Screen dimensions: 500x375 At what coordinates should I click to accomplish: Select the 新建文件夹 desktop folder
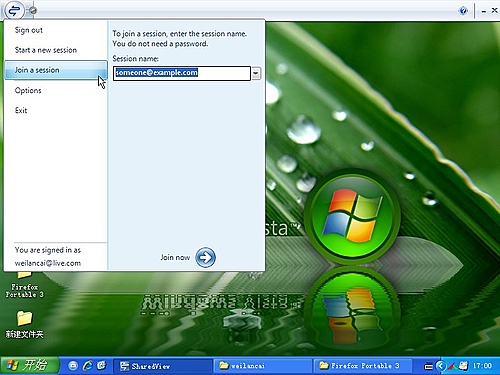click(x=24, y=324)
